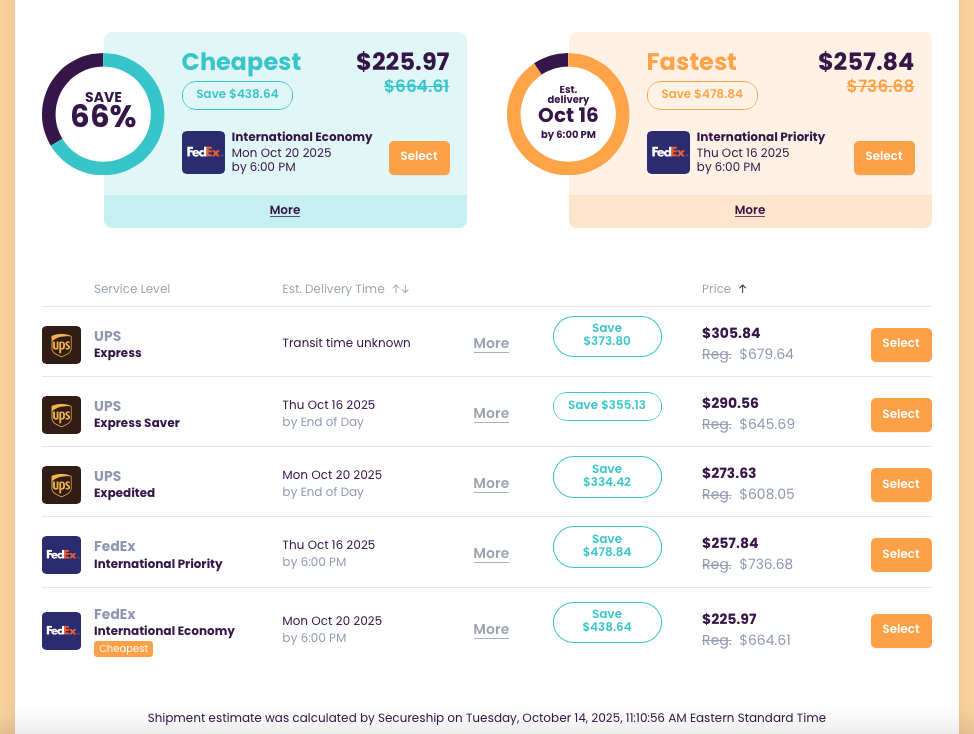Click the UPS Express Saver logo icon
Viewport: 974px width, 734px height.
click(61, 414)
